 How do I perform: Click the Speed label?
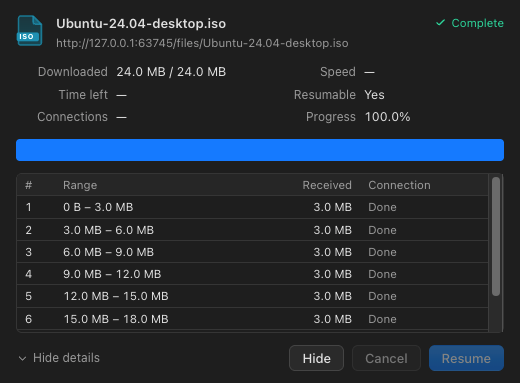tap(338, 72)
